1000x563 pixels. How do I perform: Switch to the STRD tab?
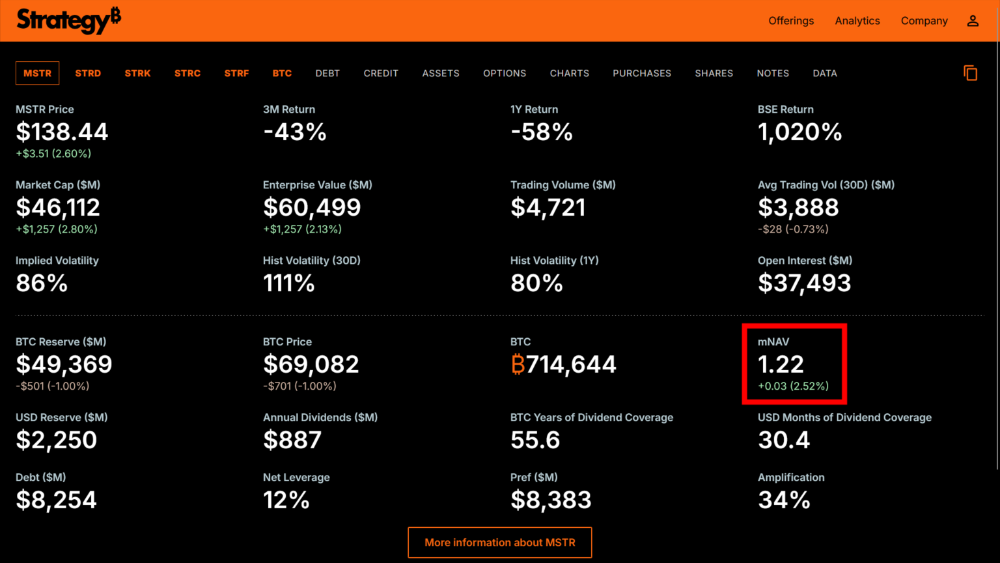click(88, 73)
